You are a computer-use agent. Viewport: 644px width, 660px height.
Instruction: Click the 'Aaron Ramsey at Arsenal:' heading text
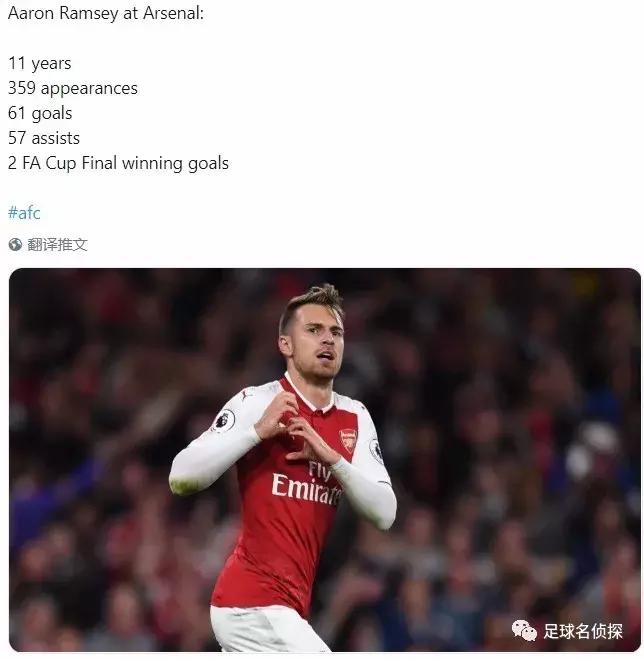pyautogui.click(x=106, y=16)
